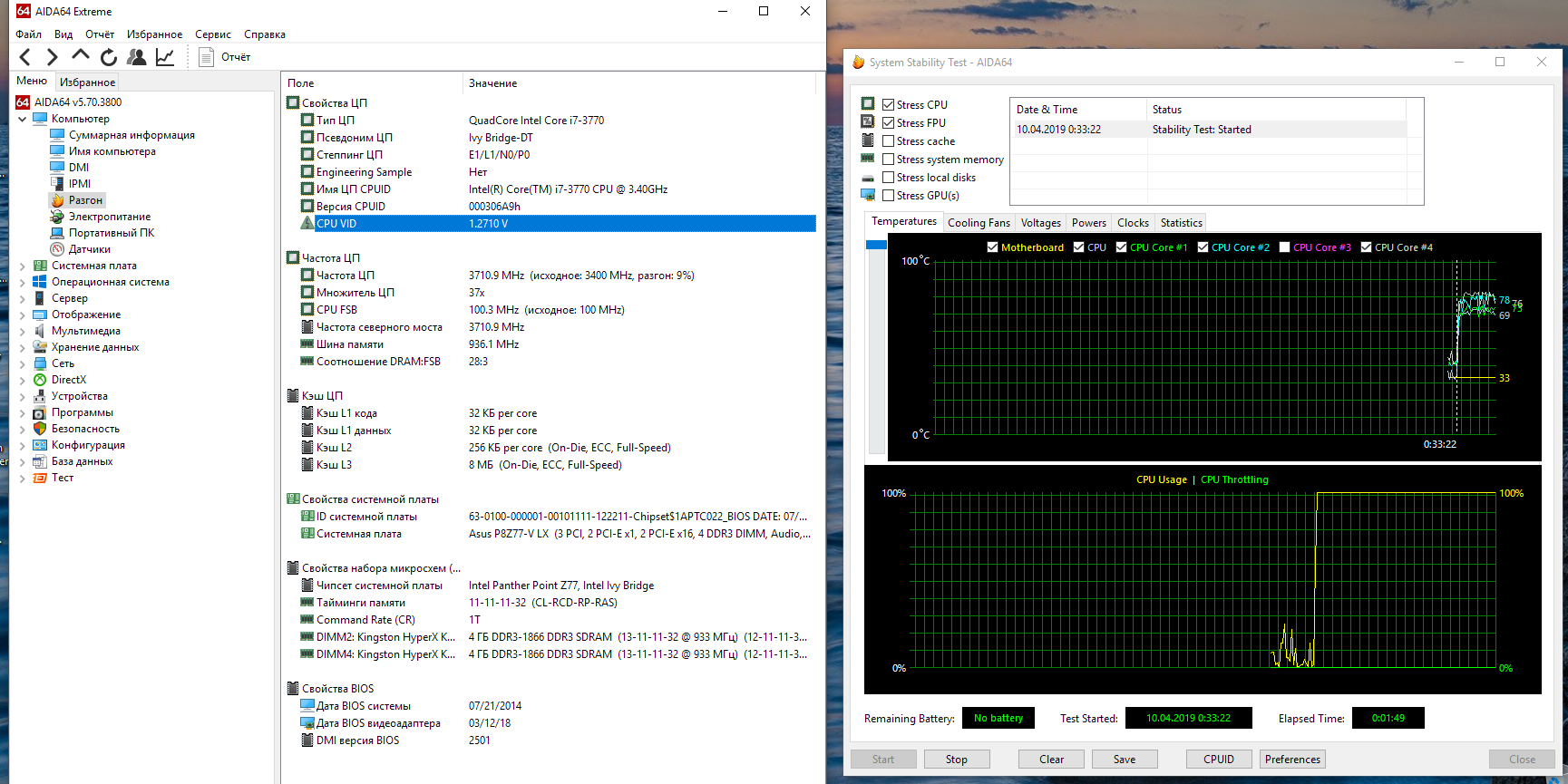Expand the Тест branch arrow
Image resolution: width=1568 pixels, height=784 pixels.
(x=23, y=478)
